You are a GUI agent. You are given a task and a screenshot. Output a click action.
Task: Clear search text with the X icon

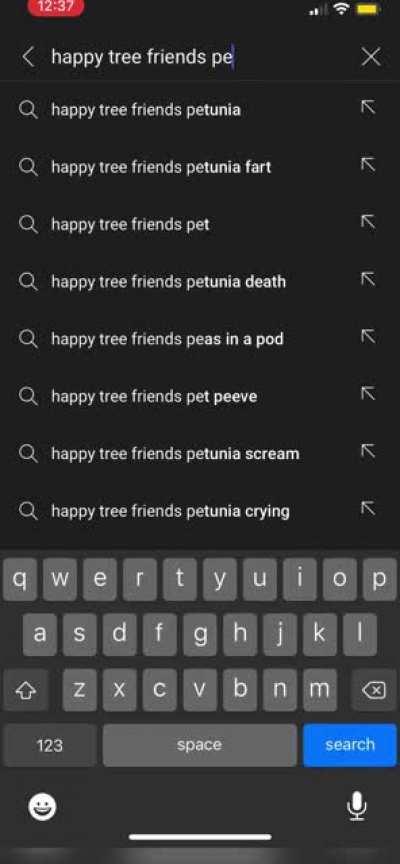(x=370, y=56)
